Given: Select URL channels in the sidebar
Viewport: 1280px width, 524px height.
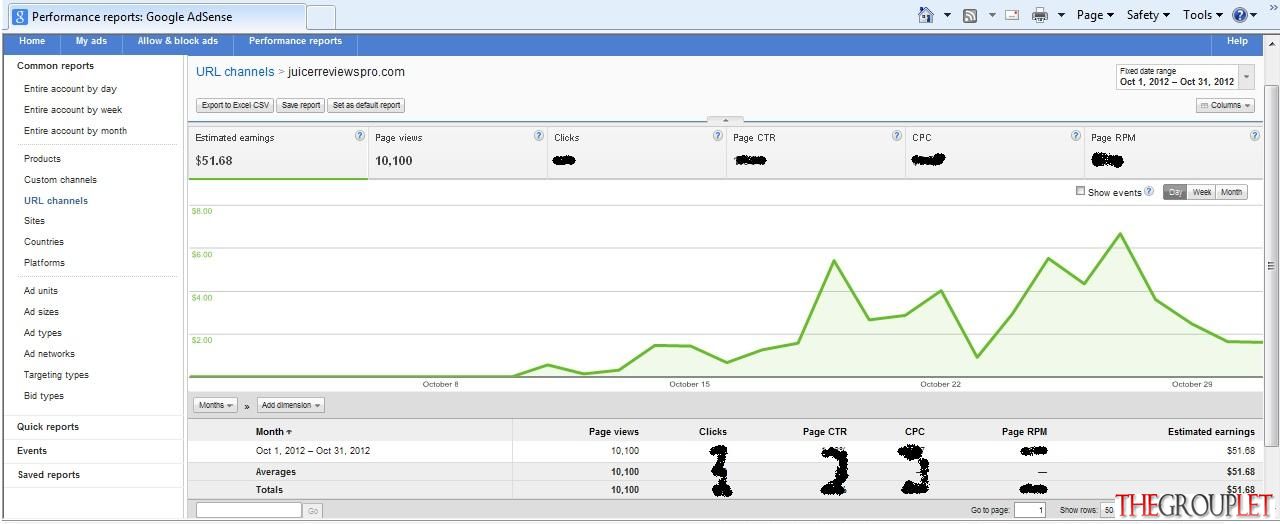Looking at the screenshot, I should (x=56, y=201).
